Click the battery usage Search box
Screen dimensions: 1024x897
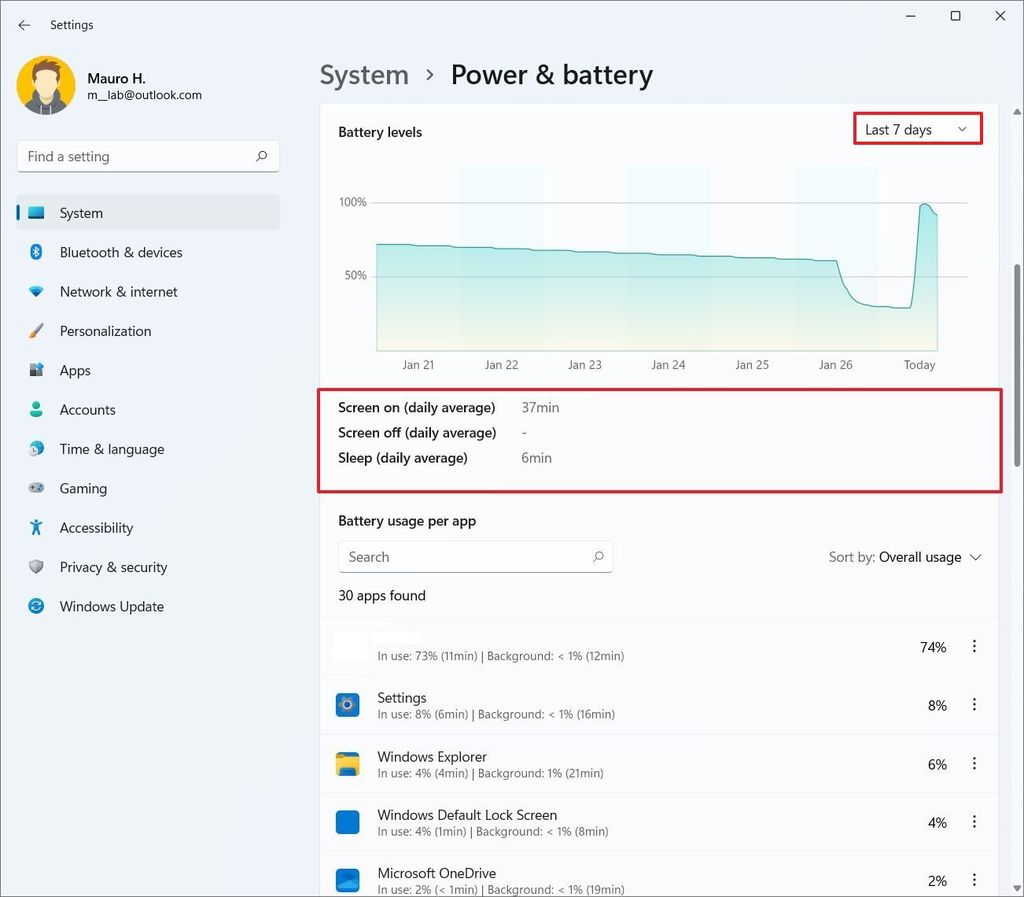475,556
